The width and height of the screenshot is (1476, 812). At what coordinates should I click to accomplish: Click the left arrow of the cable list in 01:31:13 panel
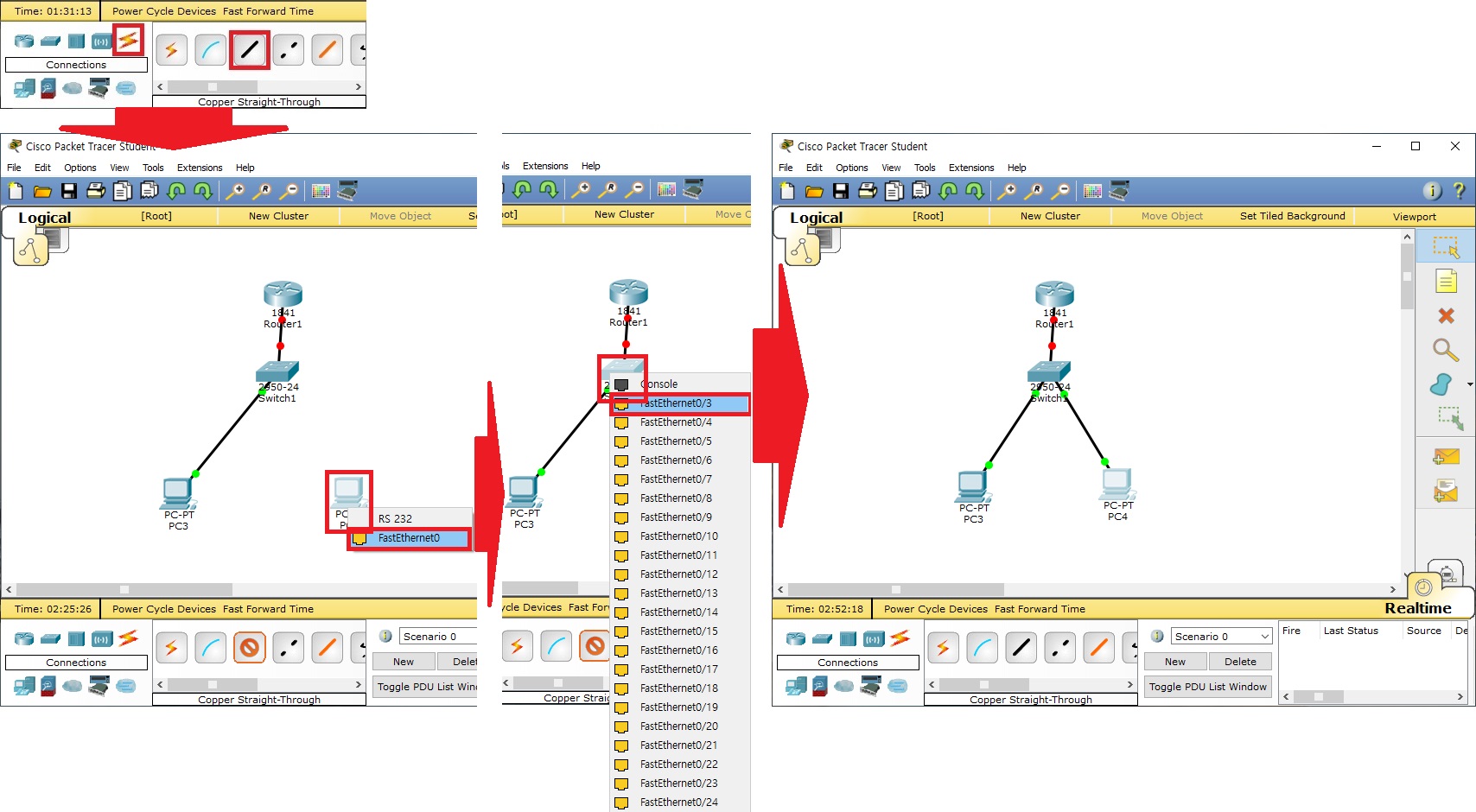(x=160, y=87)
